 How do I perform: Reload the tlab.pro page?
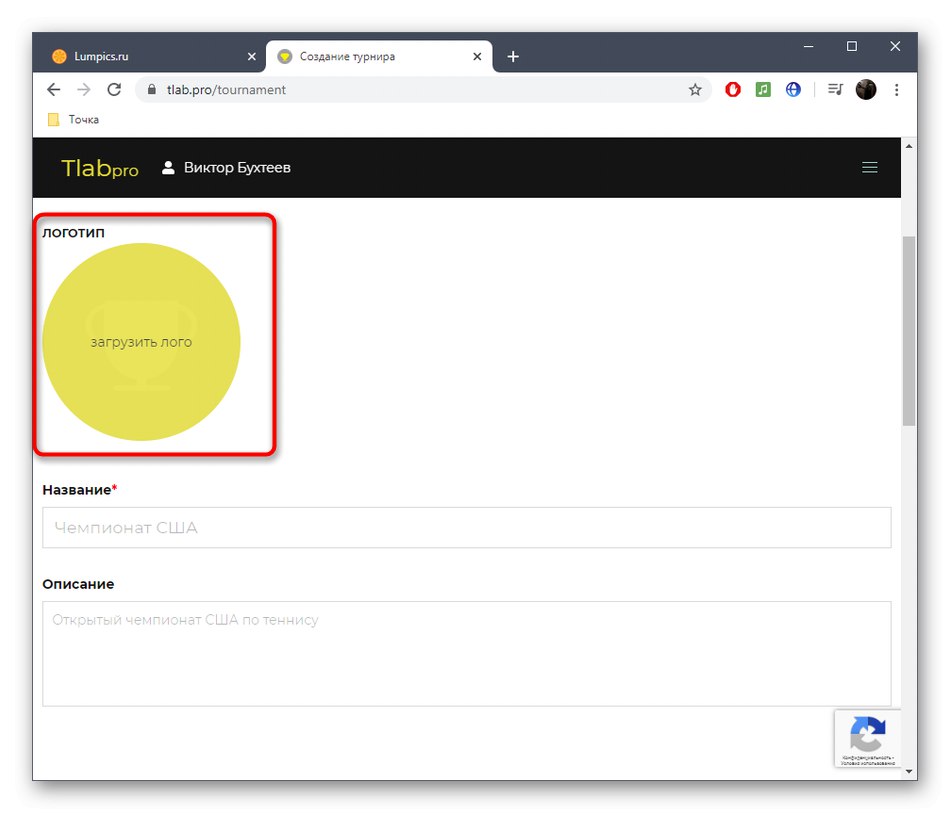(114, 90)
